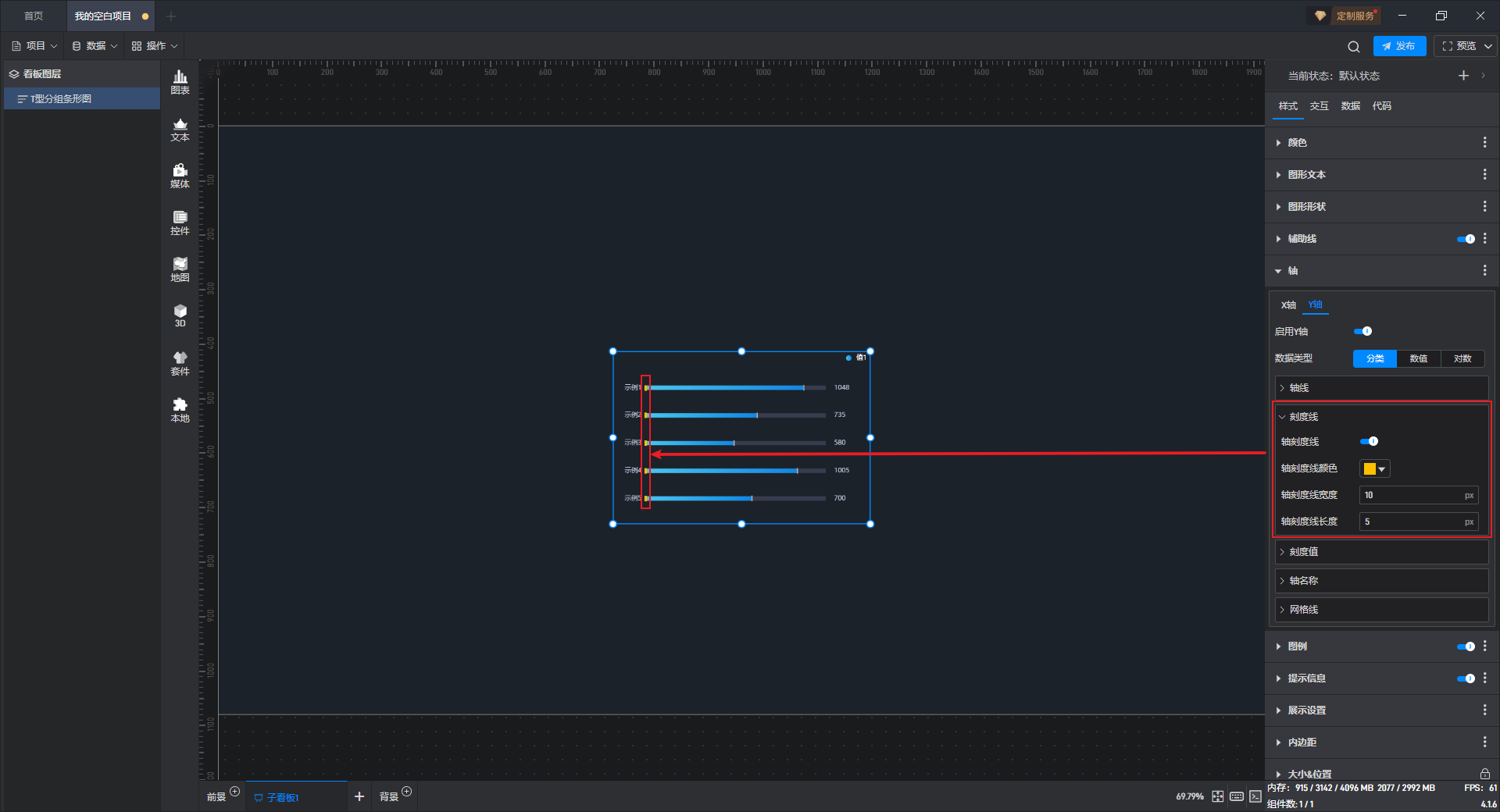Toggle the 启用Y轴 switch
Image resolution: width=1500 pixels, height=812 pixels.
coord(1362,331)
